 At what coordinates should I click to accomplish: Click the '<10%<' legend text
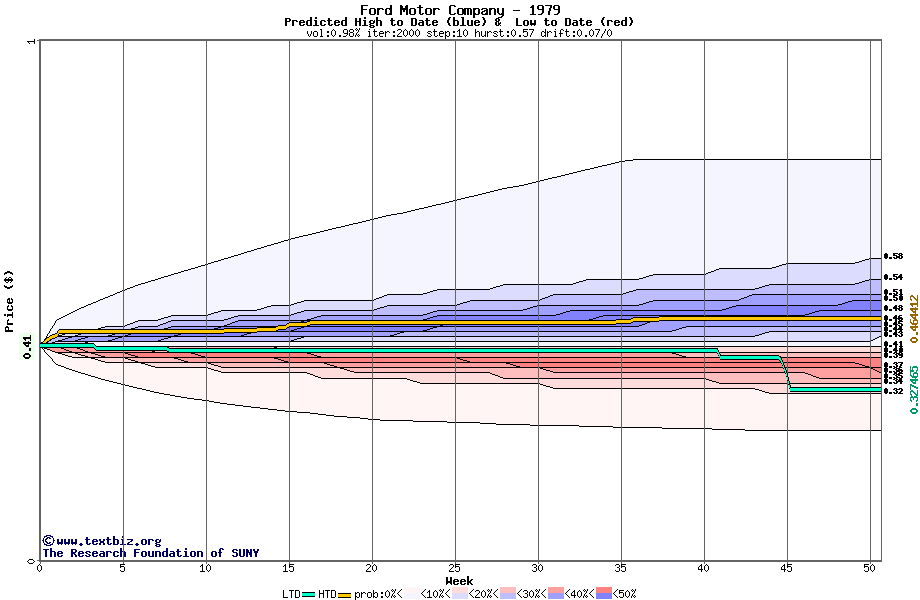pyautogui.click(x=435, y=594)
